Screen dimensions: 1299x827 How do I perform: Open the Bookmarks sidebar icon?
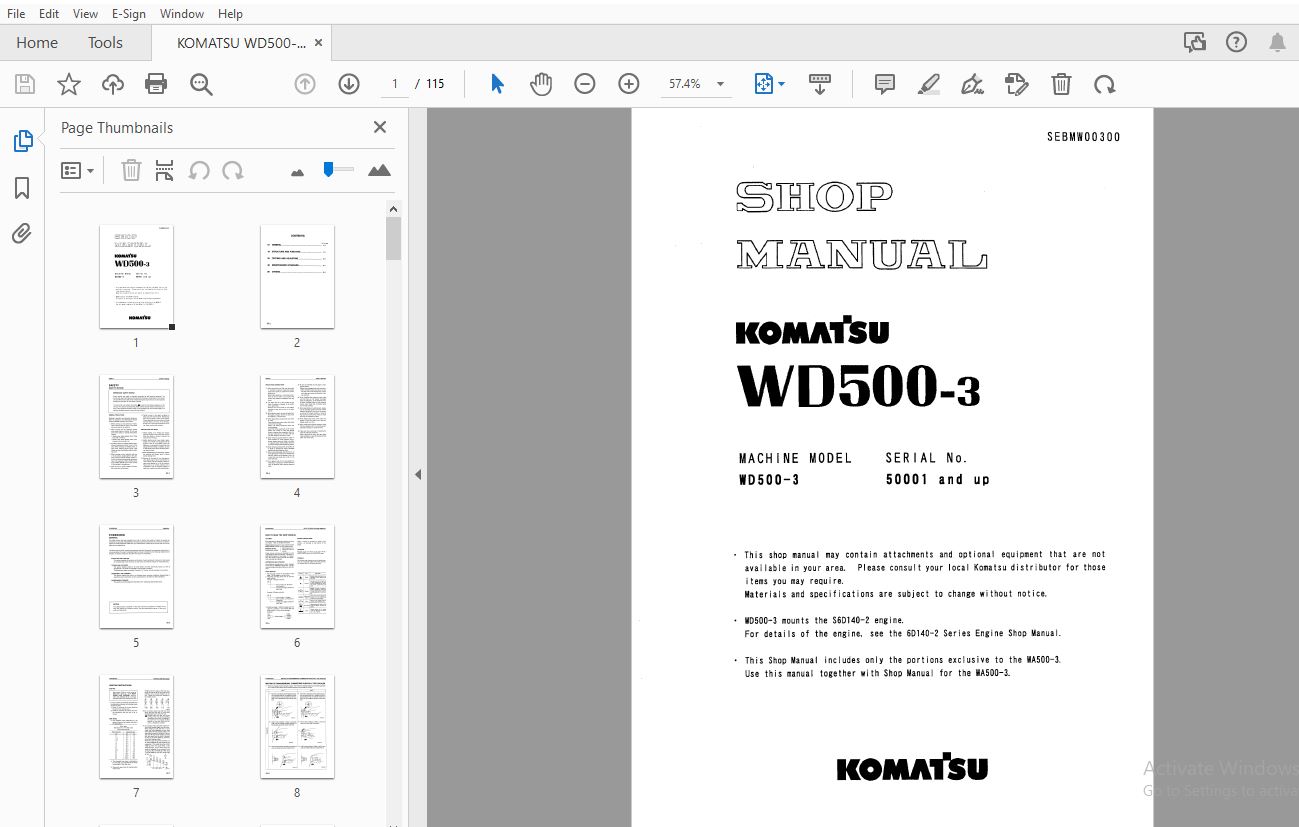(22, 188)
